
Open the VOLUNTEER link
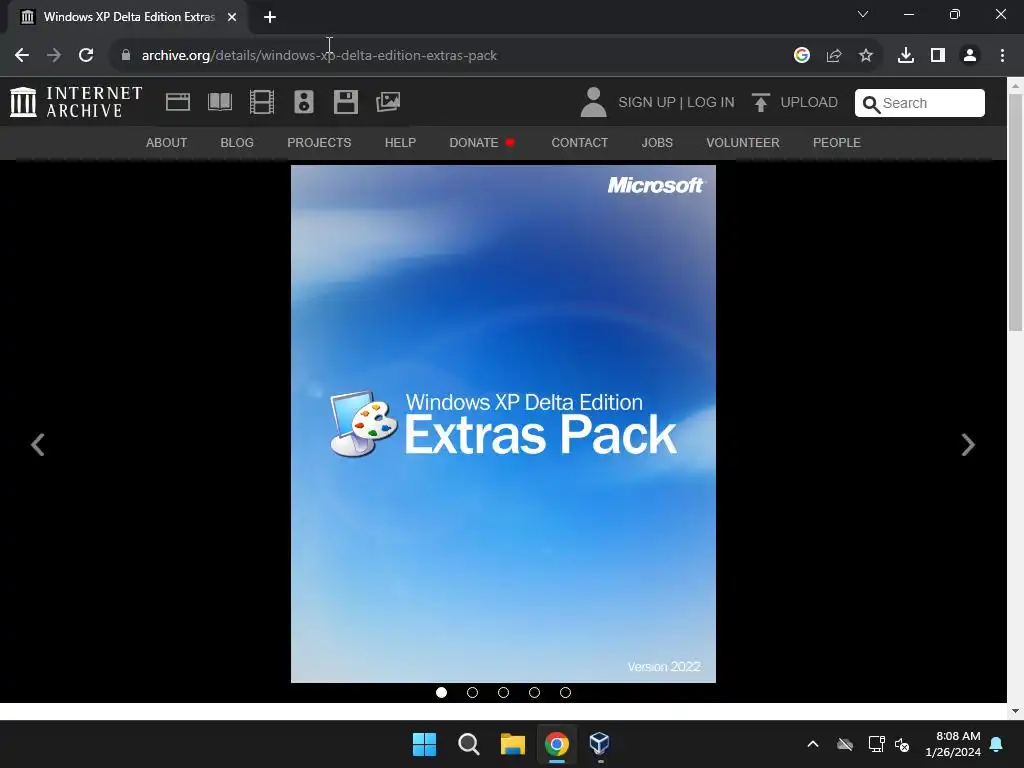coord(743,142)
